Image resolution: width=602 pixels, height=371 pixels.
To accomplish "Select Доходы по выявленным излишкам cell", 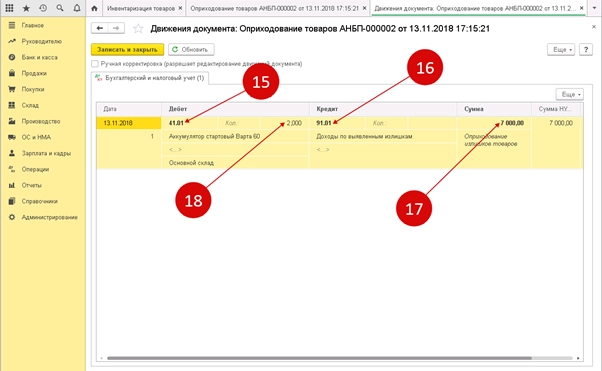I will [383, 136].
